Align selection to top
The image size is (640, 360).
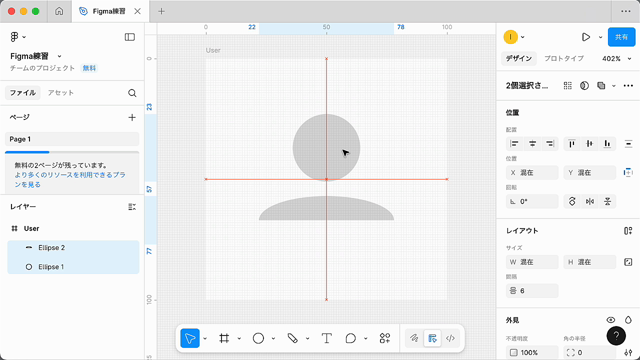pyautogui.click(x=572, y=144)
